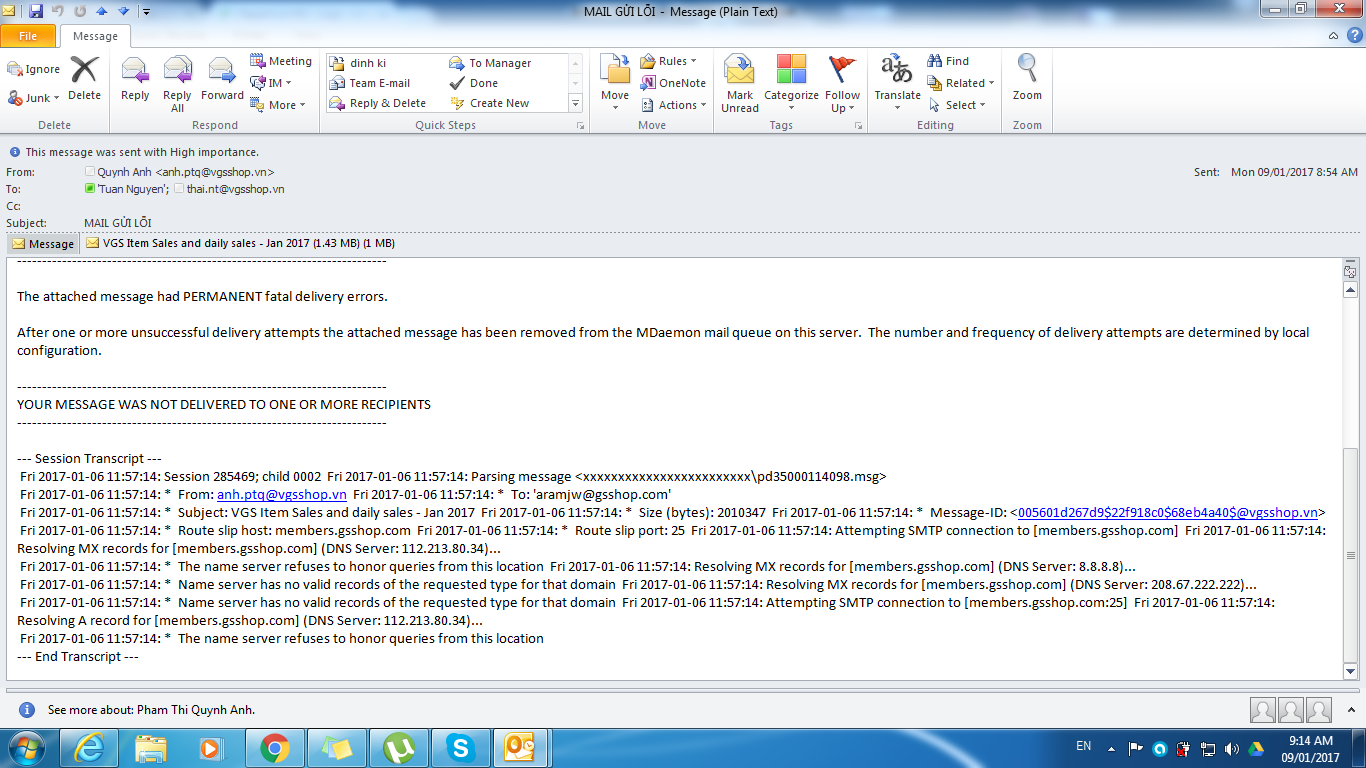Image resolution: width=1366 pixels, height=768 pixels.
Task: Click 'See more about: Pham Thi Quynh Anh'
Action: click(x=151, y=710)
